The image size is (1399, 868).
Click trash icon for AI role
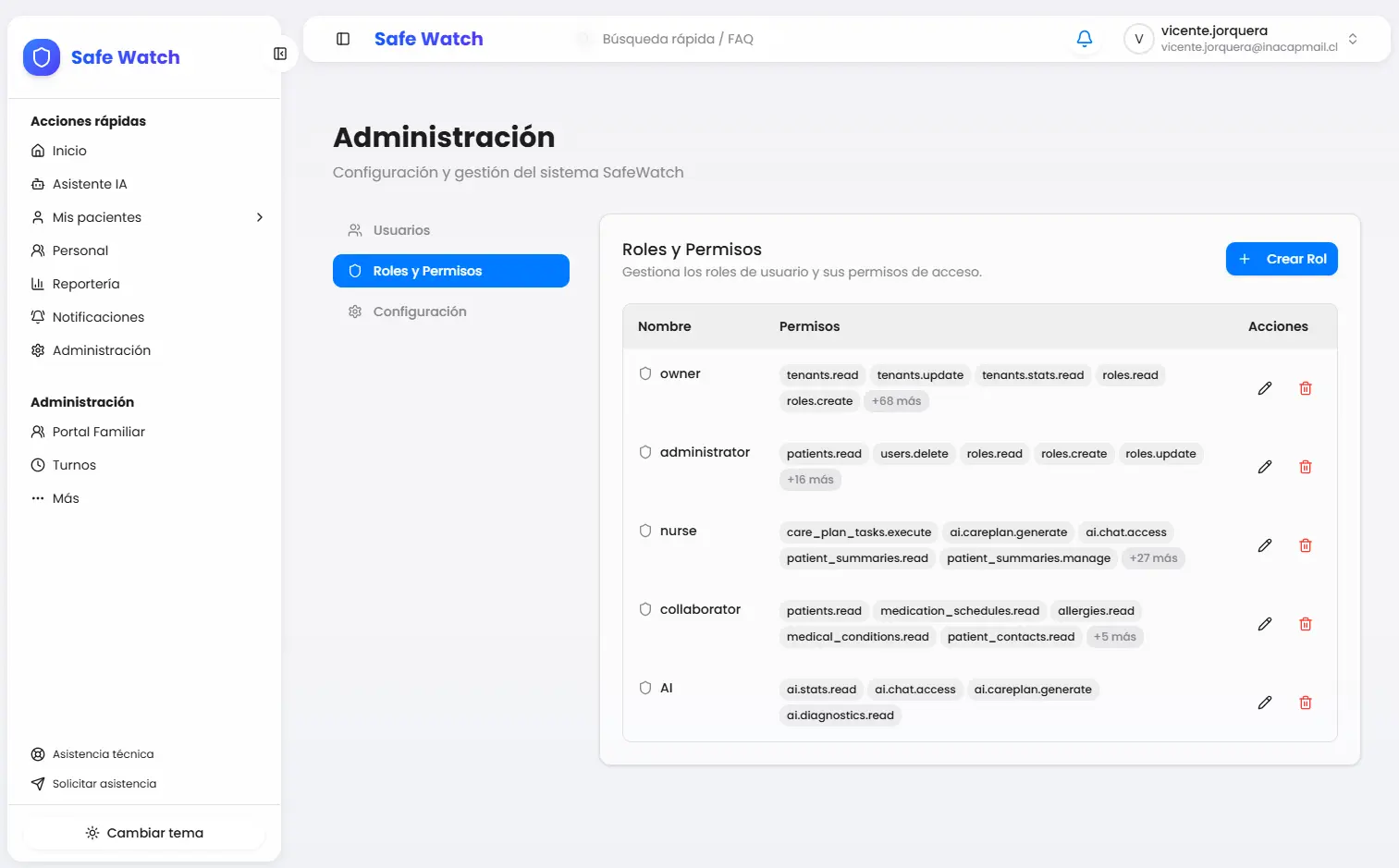(1305, 703)
